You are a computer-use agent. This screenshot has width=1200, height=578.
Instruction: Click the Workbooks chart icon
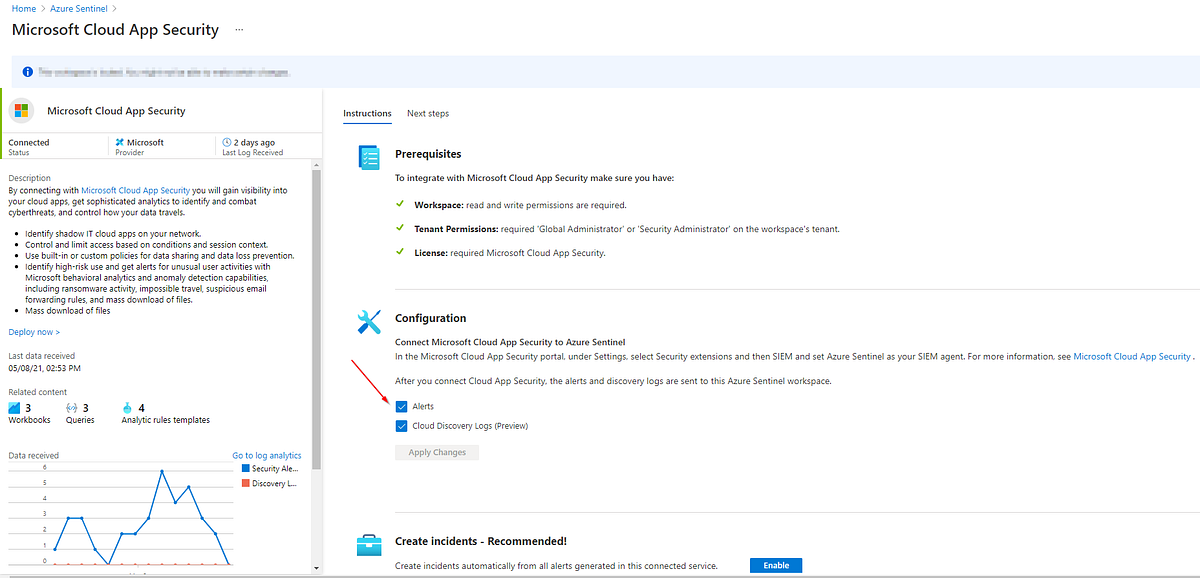pyautogui.click(x=14, y=408)
